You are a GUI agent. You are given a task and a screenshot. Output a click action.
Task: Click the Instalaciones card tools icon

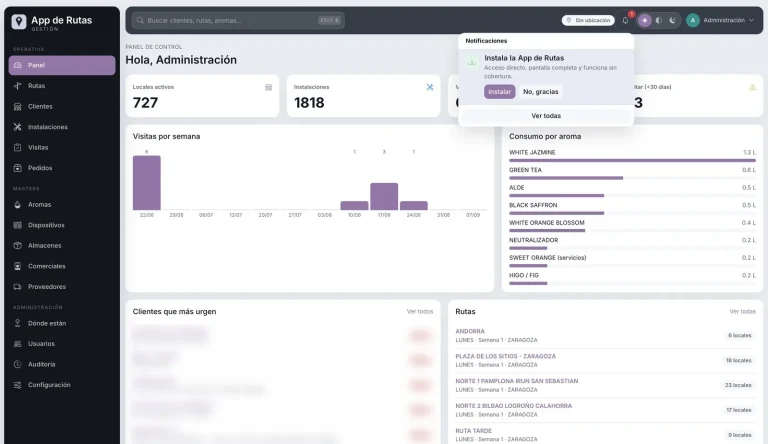click(x=430, y=87)
